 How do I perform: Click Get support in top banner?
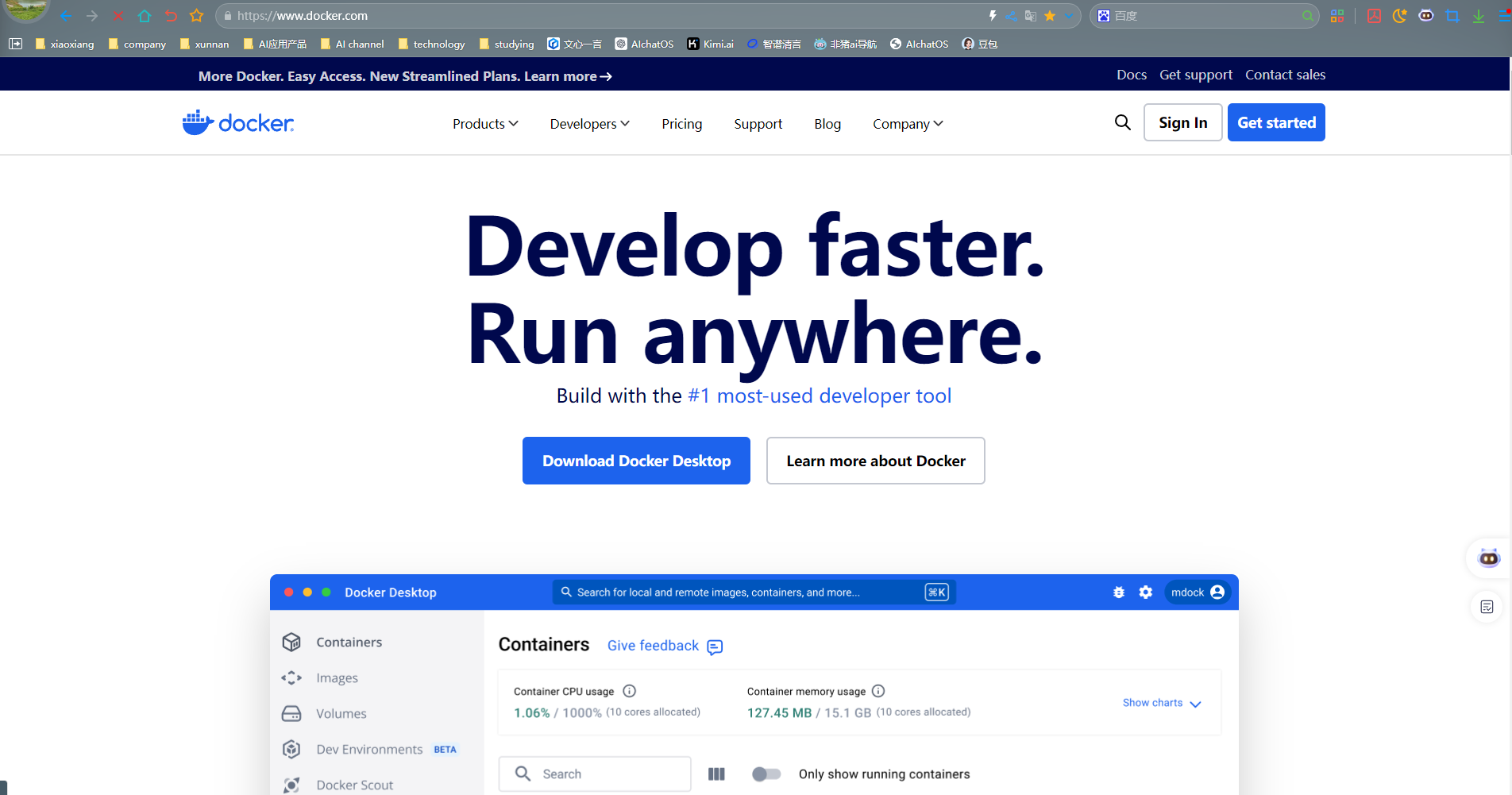point(1196,75)
